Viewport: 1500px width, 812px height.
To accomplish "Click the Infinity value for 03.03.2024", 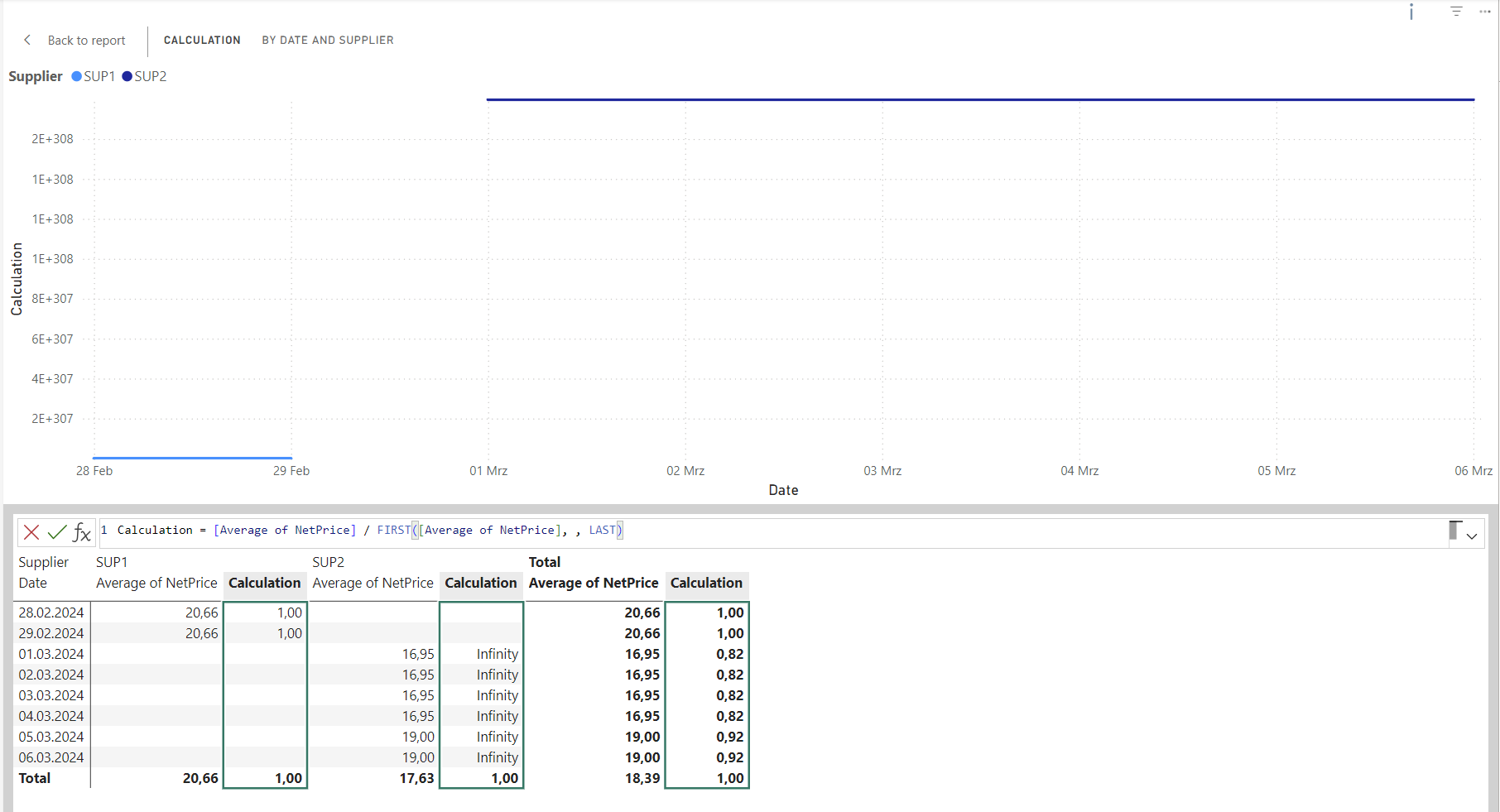I will click(x=497, y=696).
